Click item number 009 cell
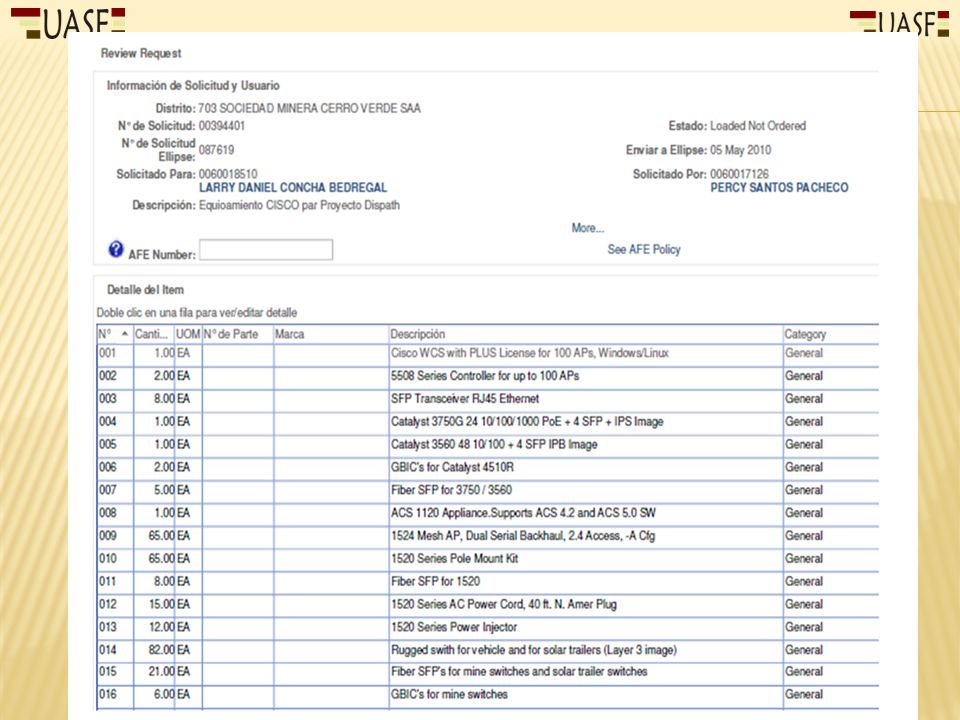This screenshot has width=960, height=720. click(x=114, y=536)
